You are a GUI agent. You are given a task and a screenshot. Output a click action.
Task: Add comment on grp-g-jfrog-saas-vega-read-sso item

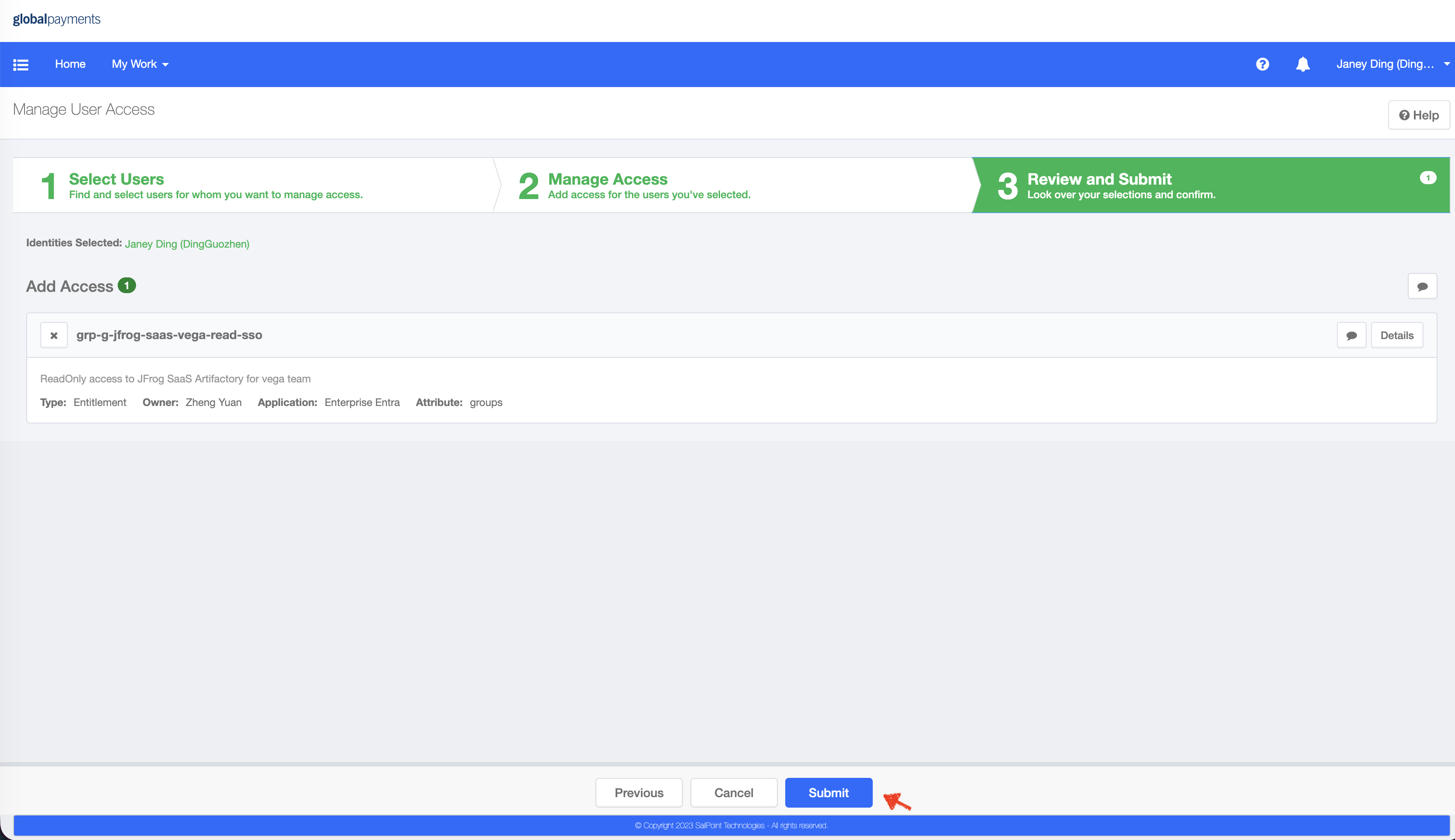click(1351, 335)
